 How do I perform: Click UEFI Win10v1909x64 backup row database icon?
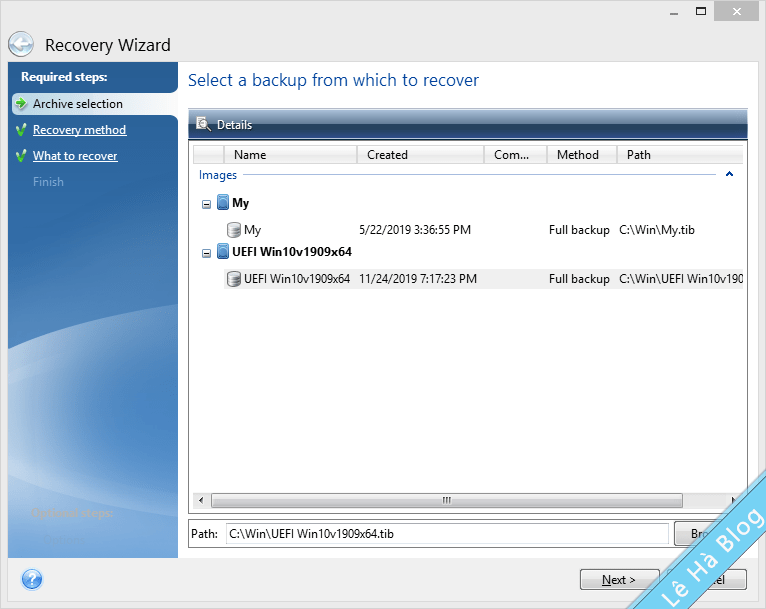click(234, 278)
